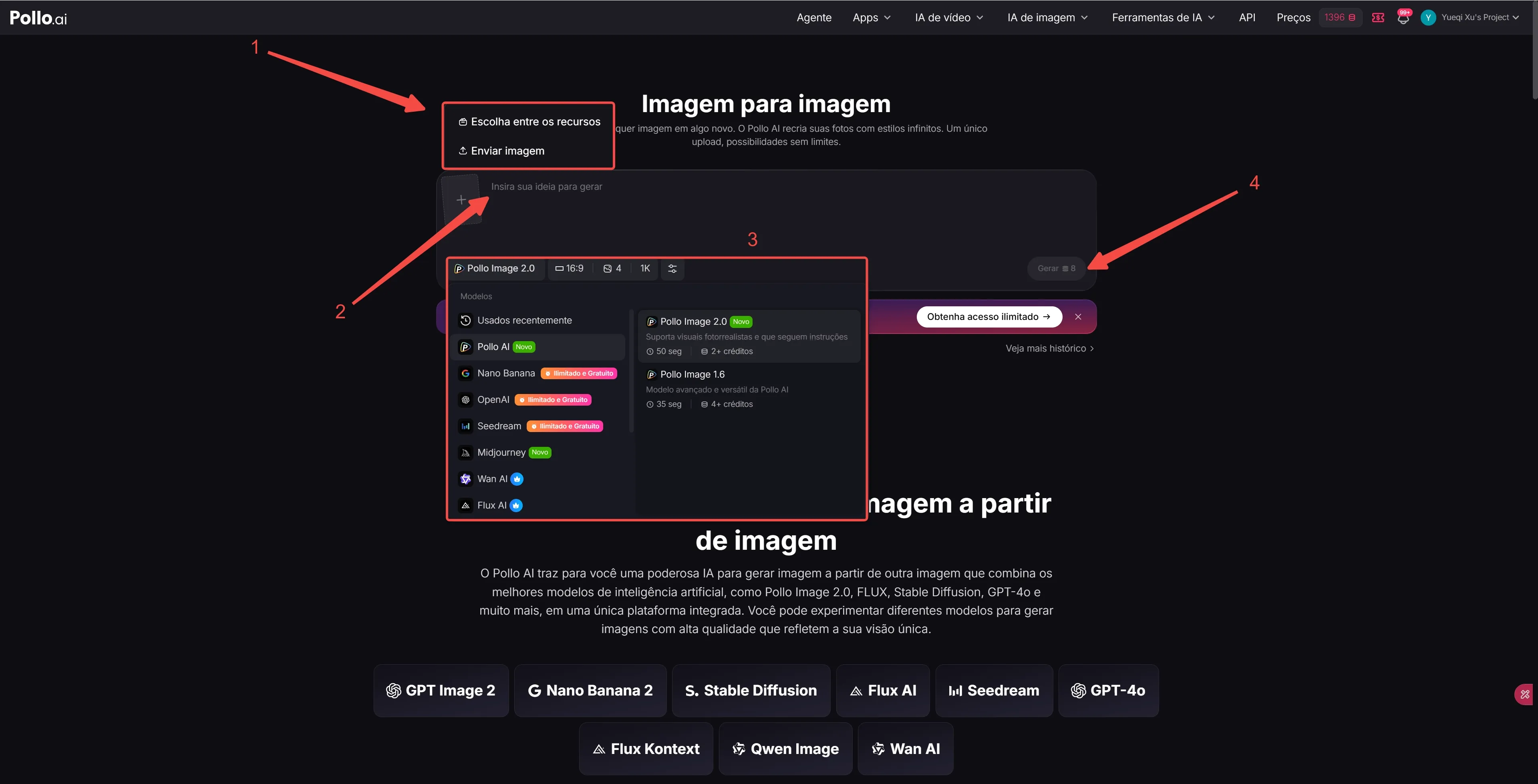Click the Y avatar icon
1538x784 pixels.
(x=1427, y=17)
